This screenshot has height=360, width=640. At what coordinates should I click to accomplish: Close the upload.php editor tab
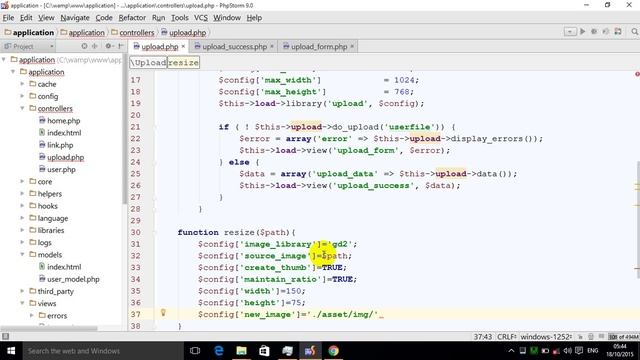pyautogui.click(x=183, y=47)
